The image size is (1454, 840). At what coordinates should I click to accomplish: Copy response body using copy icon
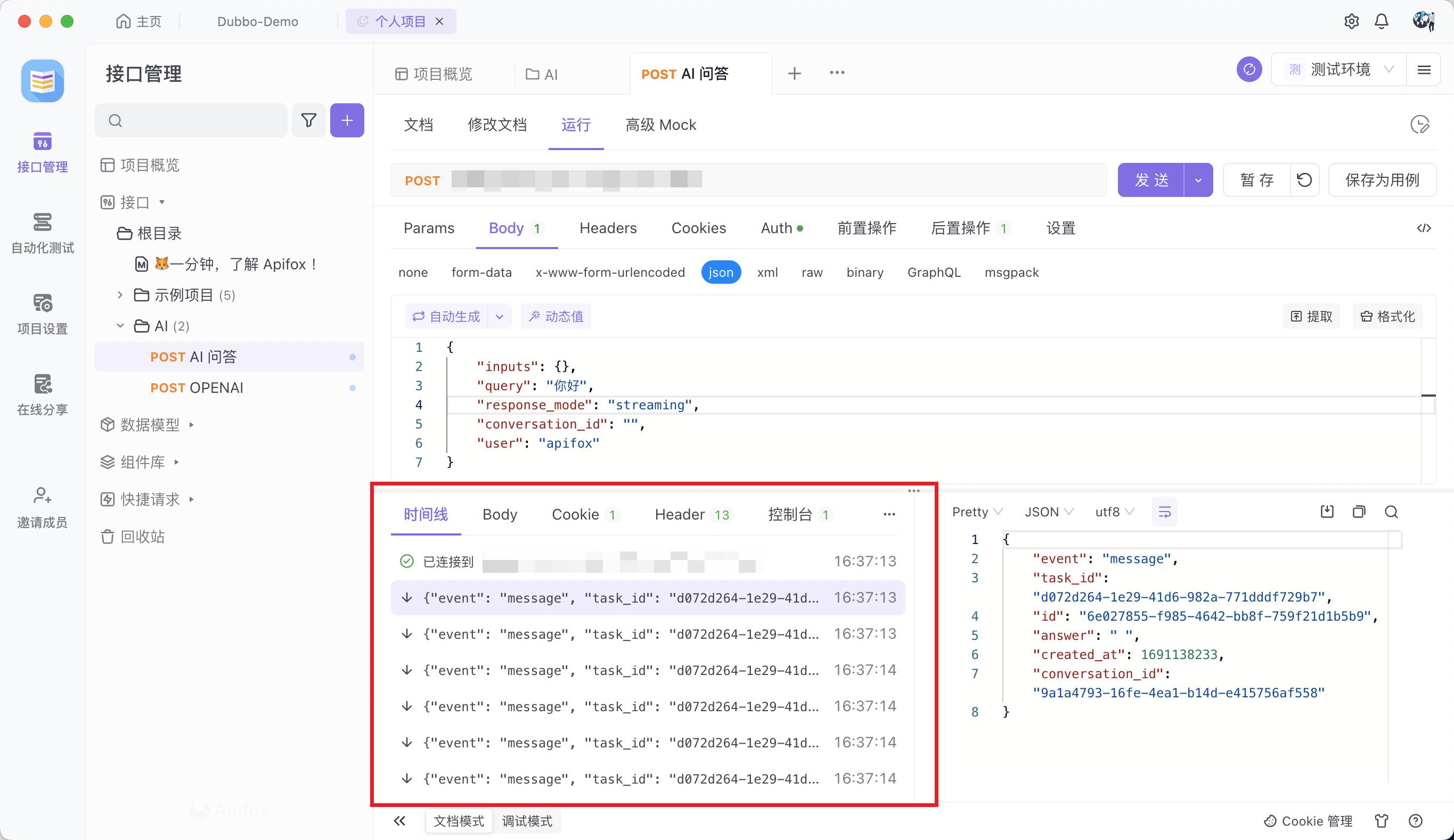(1359, 512)
